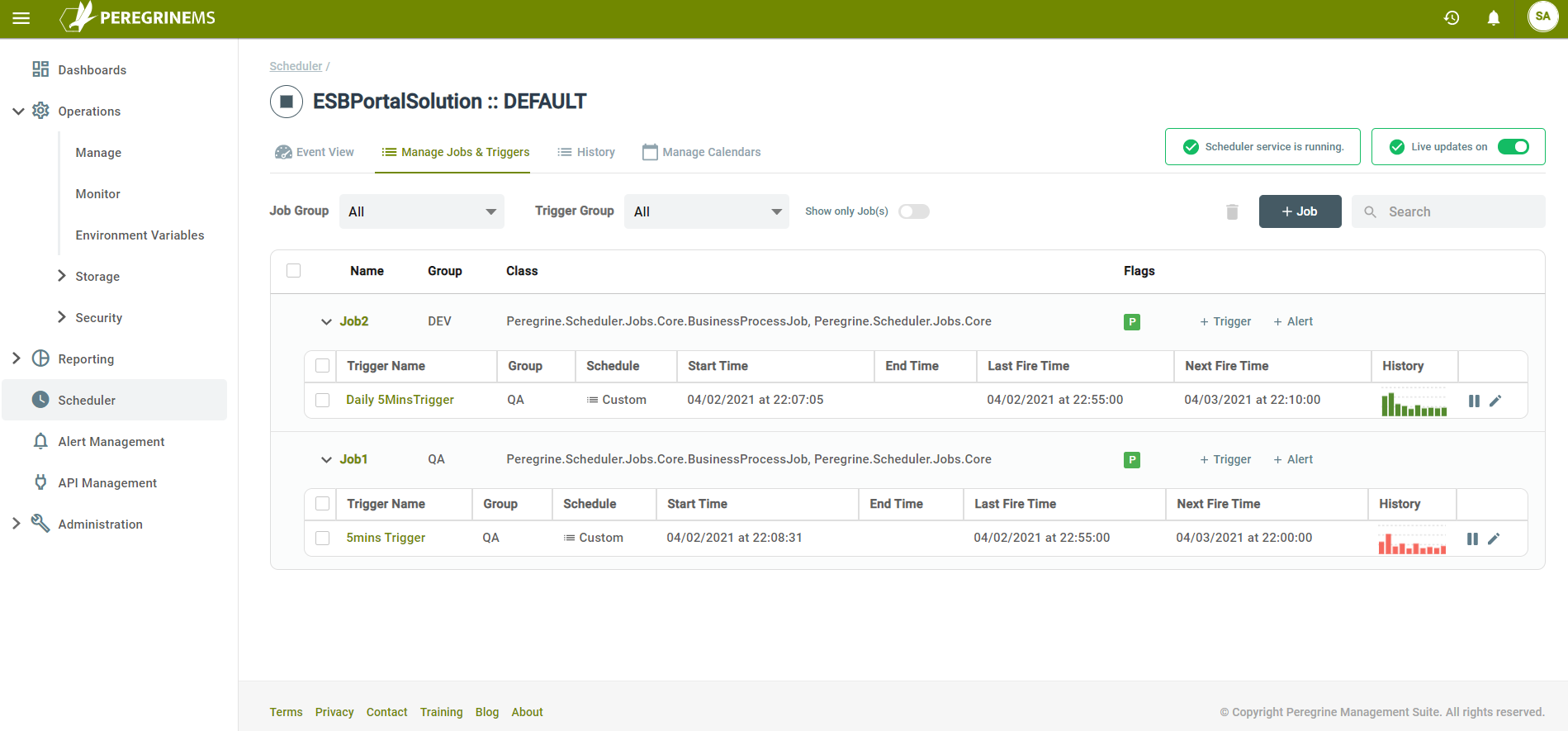Check the Job1 trigger header checkbox
The image size is (1568, 731).
tap(323, 504)
